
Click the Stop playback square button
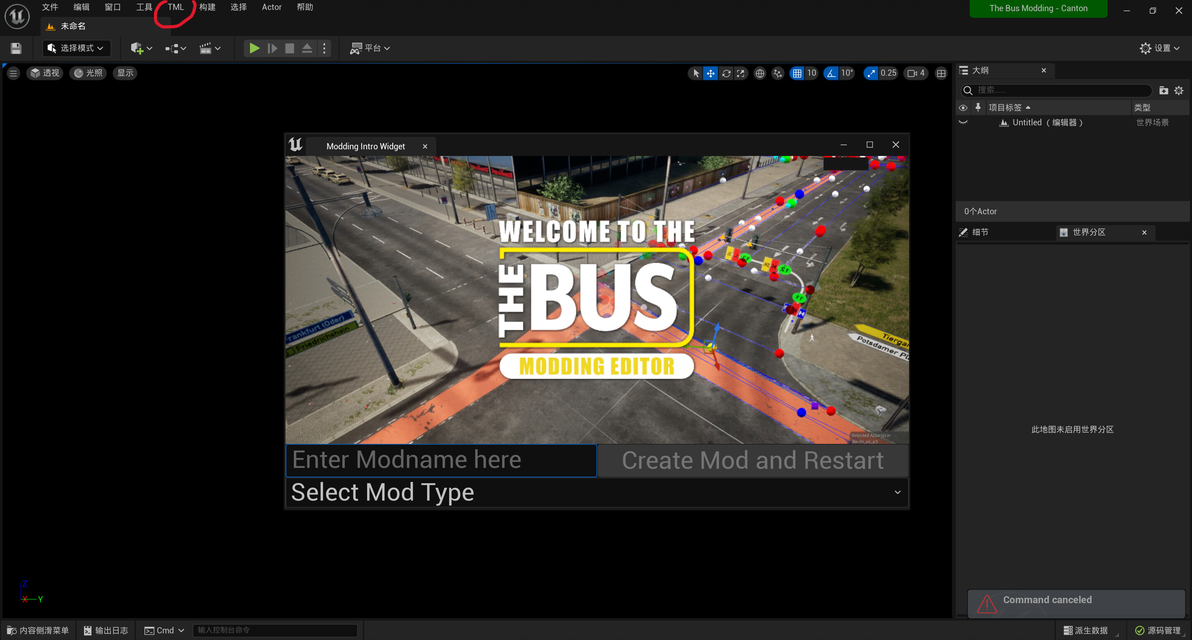point(290,48)
